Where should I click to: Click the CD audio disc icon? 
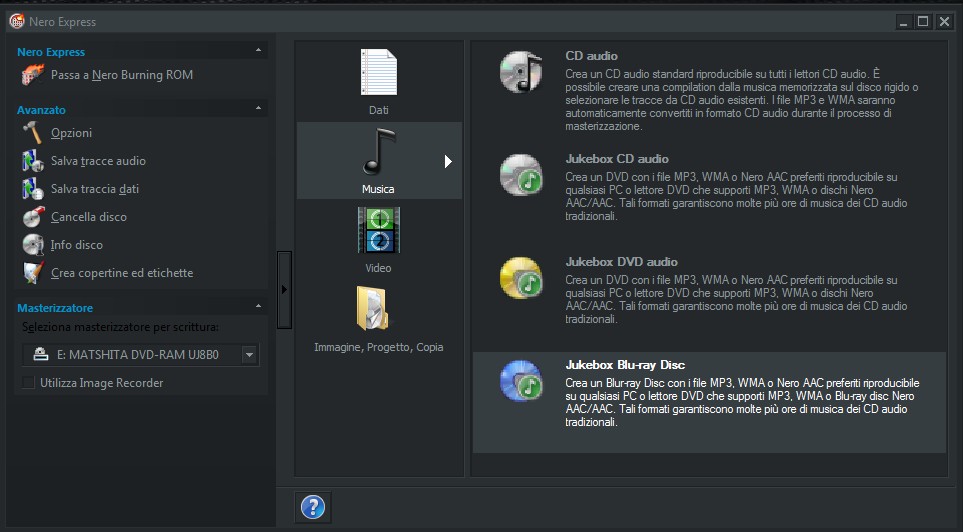tap(521, 72)
